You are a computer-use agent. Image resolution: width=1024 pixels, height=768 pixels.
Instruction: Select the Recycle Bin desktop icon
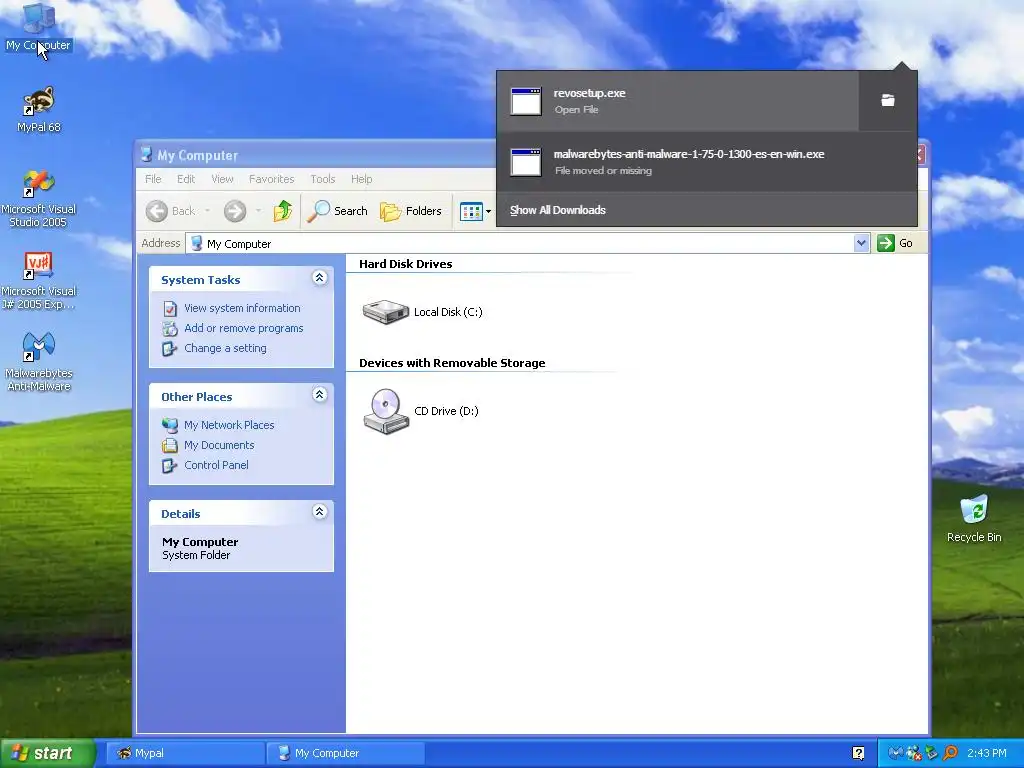974,519
